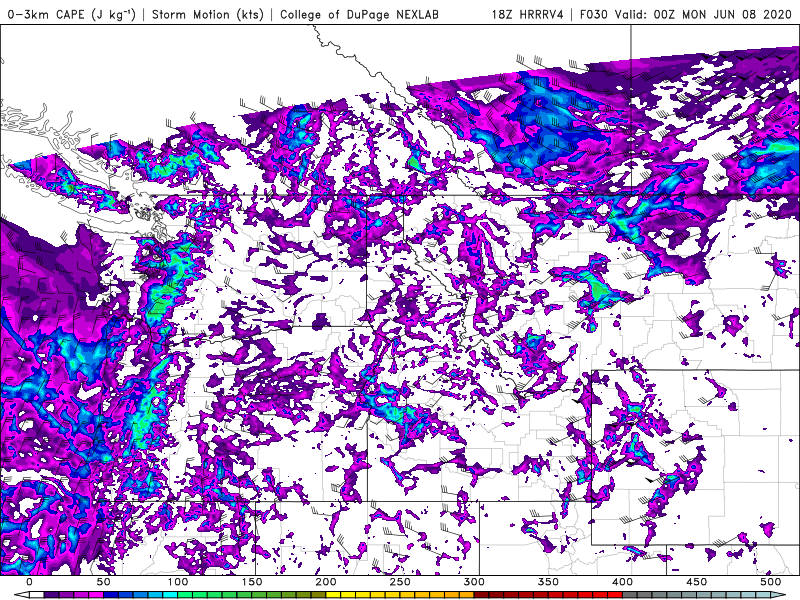This screenshot has width=800, height=600.
Task: Click the '0' color scale label
Action: tap(29, 582)
